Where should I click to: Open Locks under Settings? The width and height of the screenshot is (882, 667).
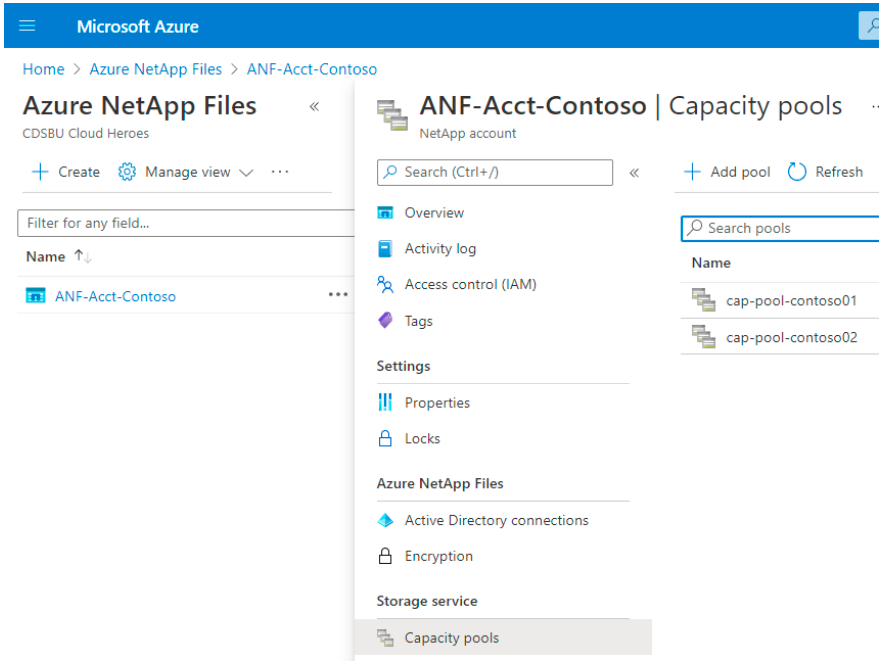pyautogui.click(x=422, y=439)
